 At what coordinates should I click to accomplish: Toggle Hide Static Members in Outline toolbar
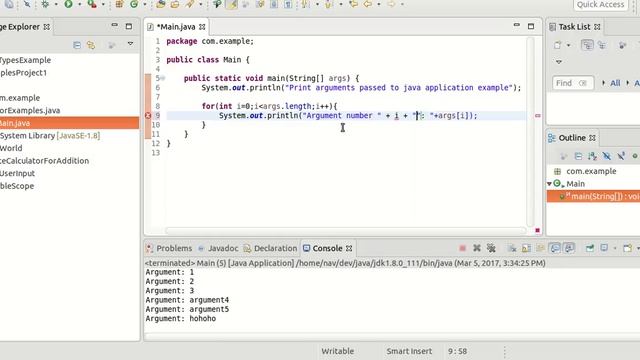point(621,156)
